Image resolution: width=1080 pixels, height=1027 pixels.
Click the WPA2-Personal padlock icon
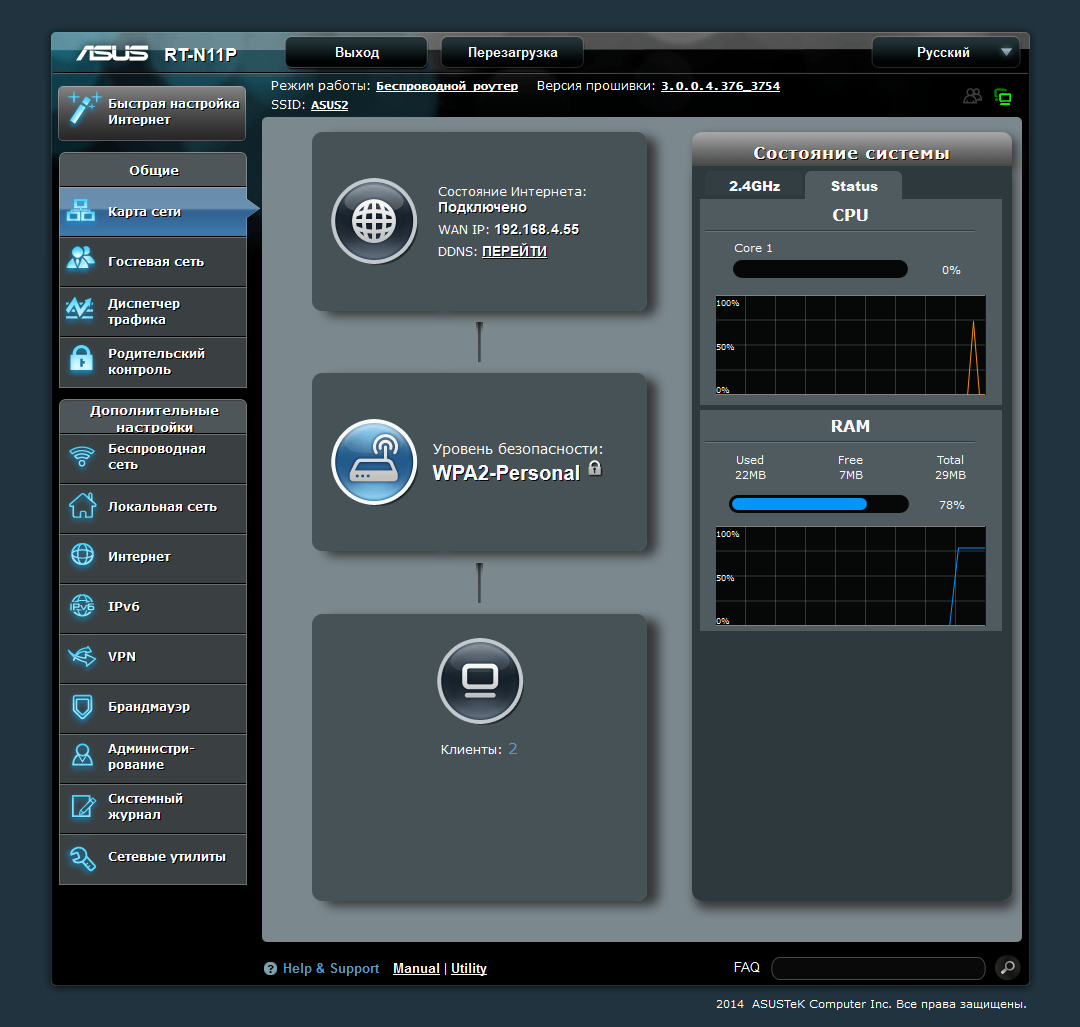coord(595,468)
